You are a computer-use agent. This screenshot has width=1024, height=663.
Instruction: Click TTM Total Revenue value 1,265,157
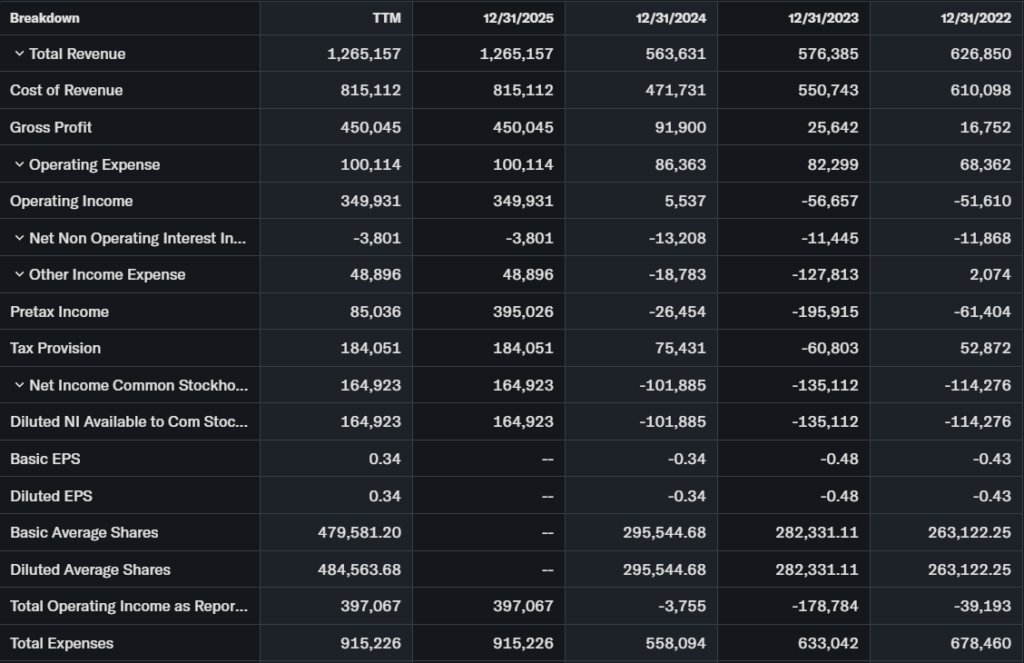click(364, 54)
